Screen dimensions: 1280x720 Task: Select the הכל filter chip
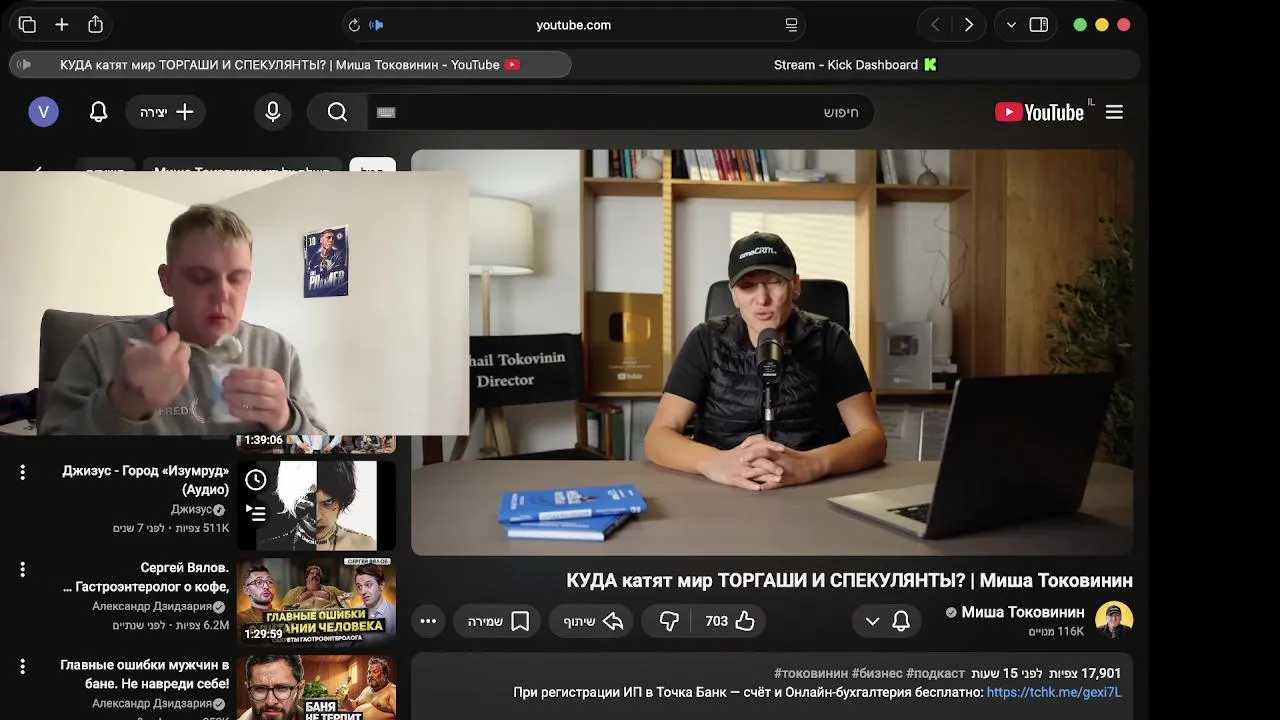(372, 166)
